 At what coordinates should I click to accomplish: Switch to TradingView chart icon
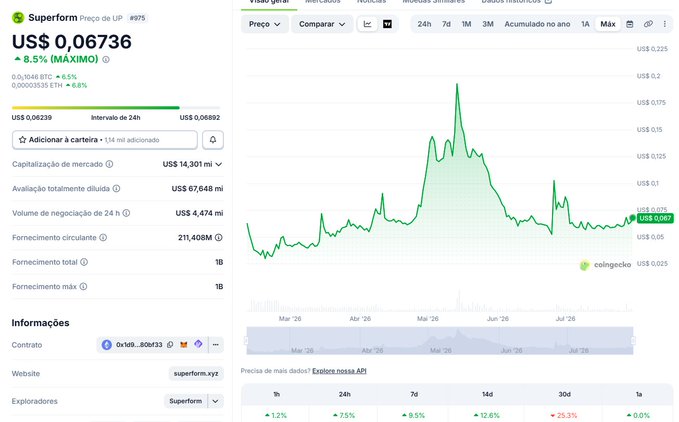click(x=388, y=24)
